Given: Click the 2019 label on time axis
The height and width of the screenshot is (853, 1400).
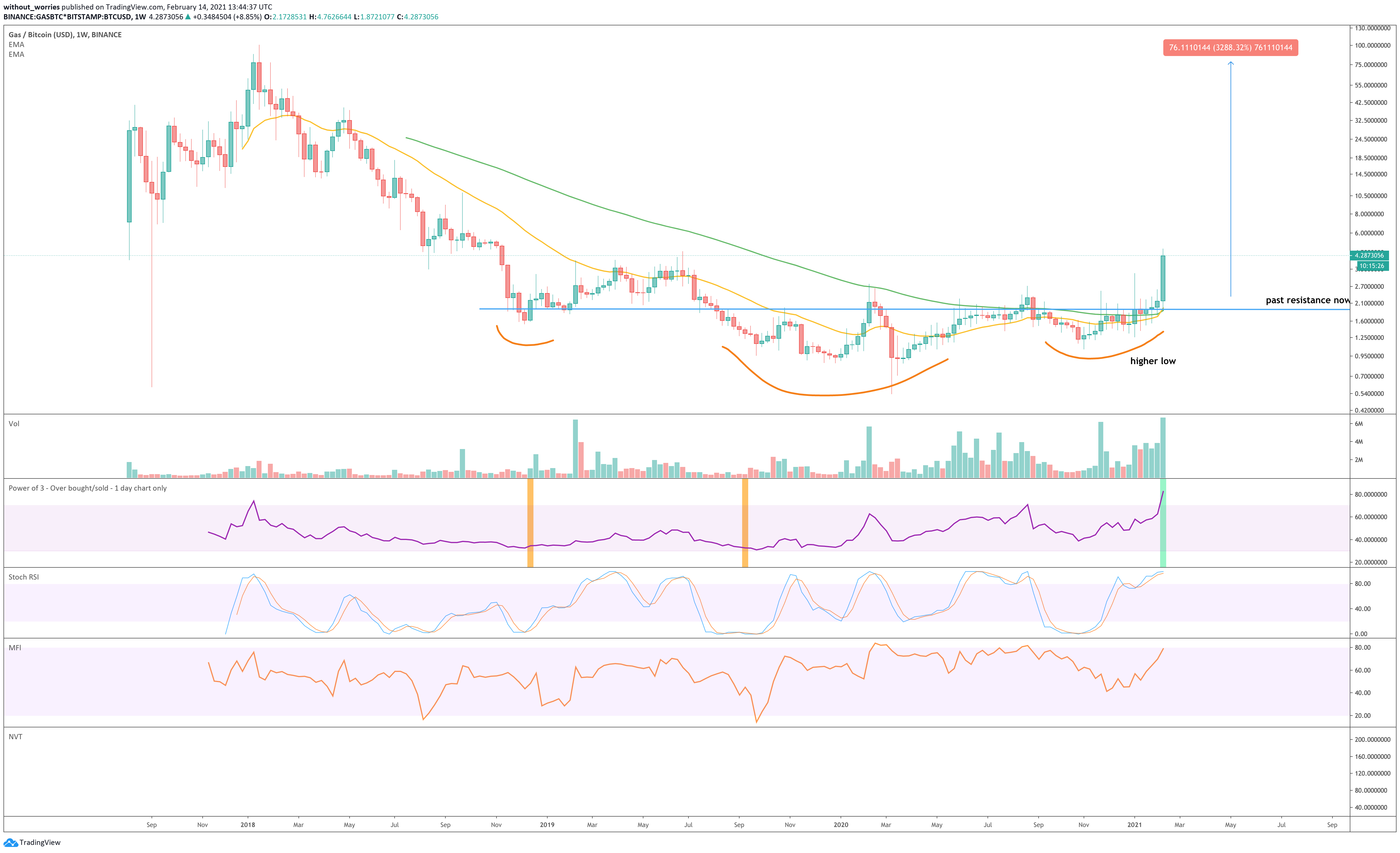Looking at the screenshot, I should 547,825.
